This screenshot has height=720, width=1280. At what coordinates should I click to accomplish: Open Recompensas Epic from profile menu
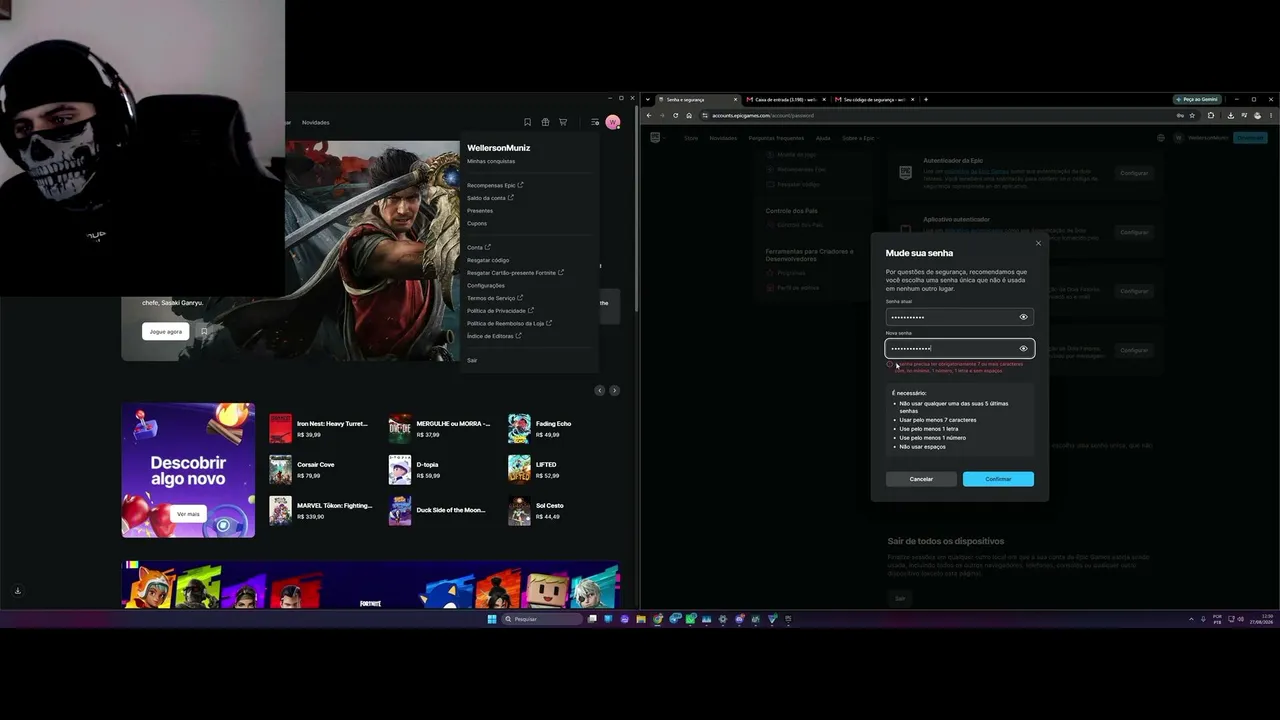(x=495, y=185)
